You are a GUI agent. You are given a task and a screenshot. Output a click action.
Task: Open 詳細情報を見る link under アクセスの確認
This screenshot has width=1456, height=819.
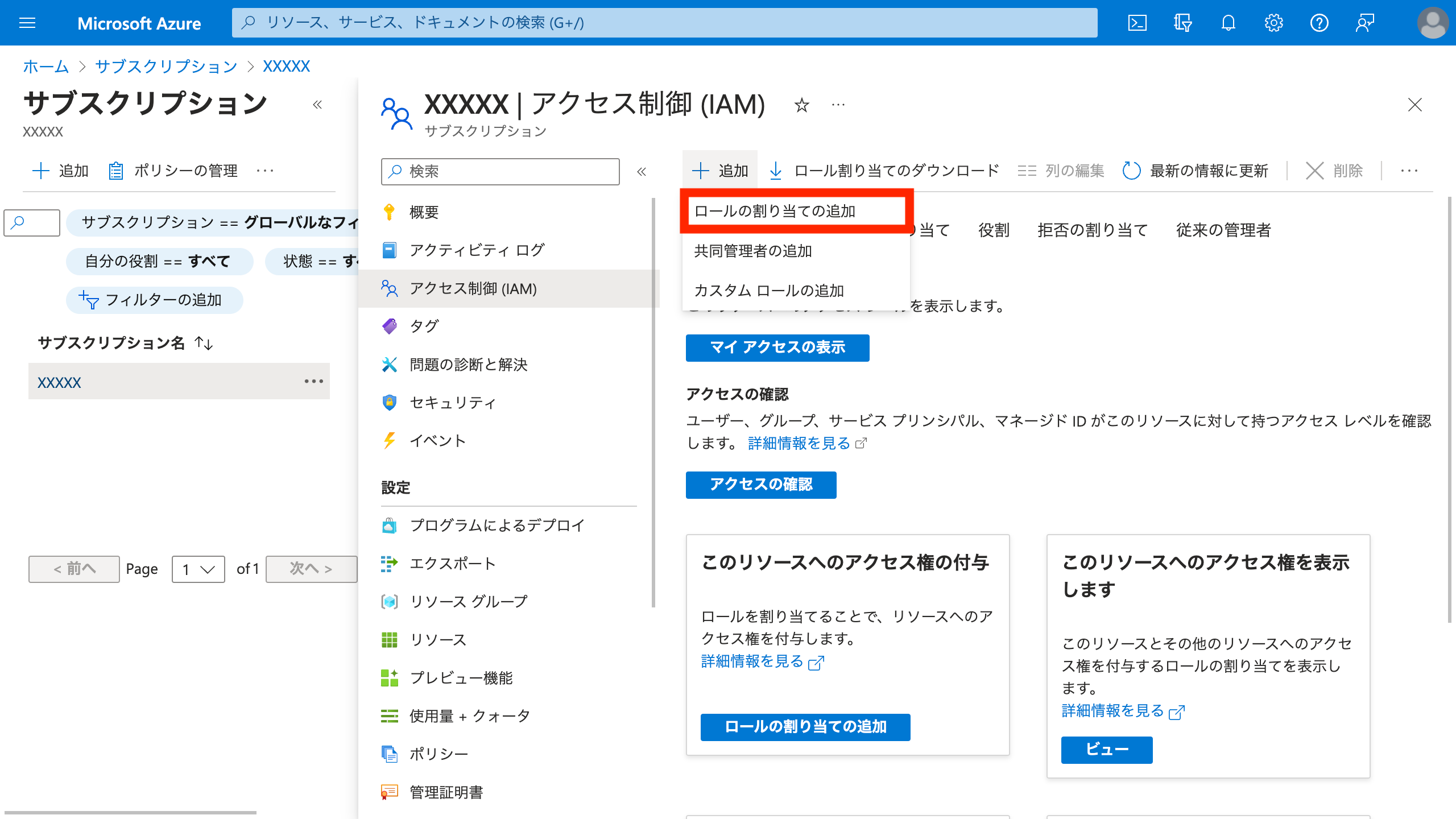click(799, 443)
